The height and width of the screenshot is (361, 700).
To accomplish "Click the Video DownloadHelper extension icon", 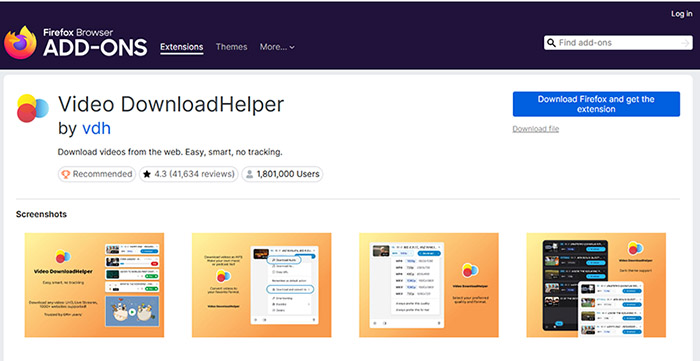I will tap(33, 108).
